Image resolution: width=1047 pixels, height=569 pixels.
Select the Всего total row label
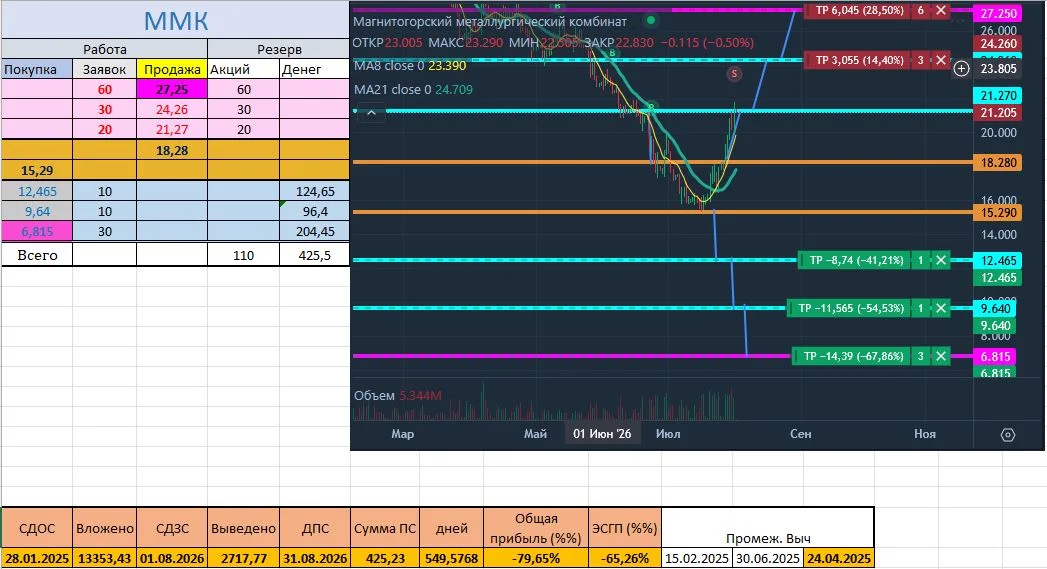point(37,254)
